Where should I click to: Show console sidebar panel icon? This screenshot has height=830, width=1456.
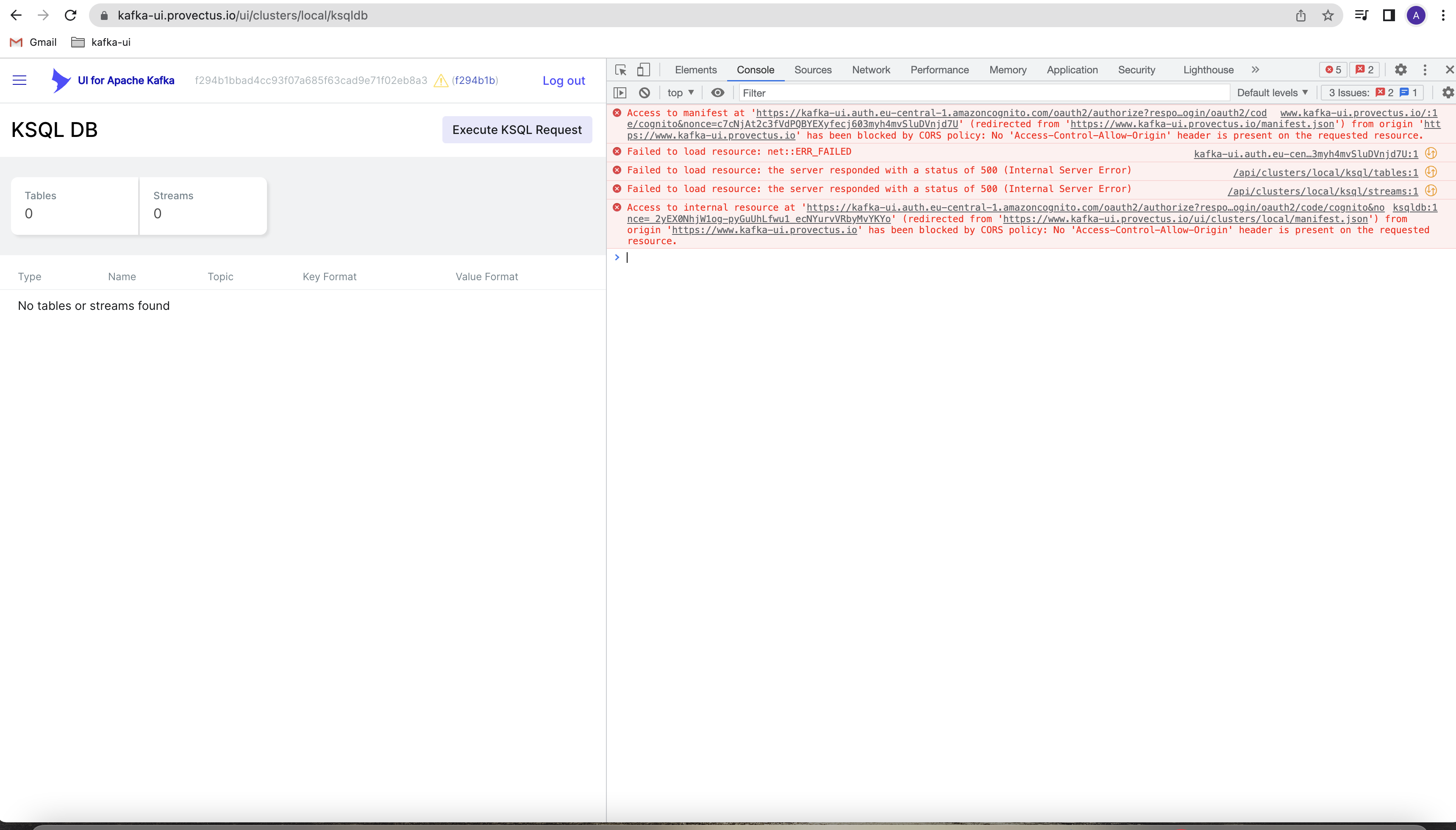click(620, 93)
